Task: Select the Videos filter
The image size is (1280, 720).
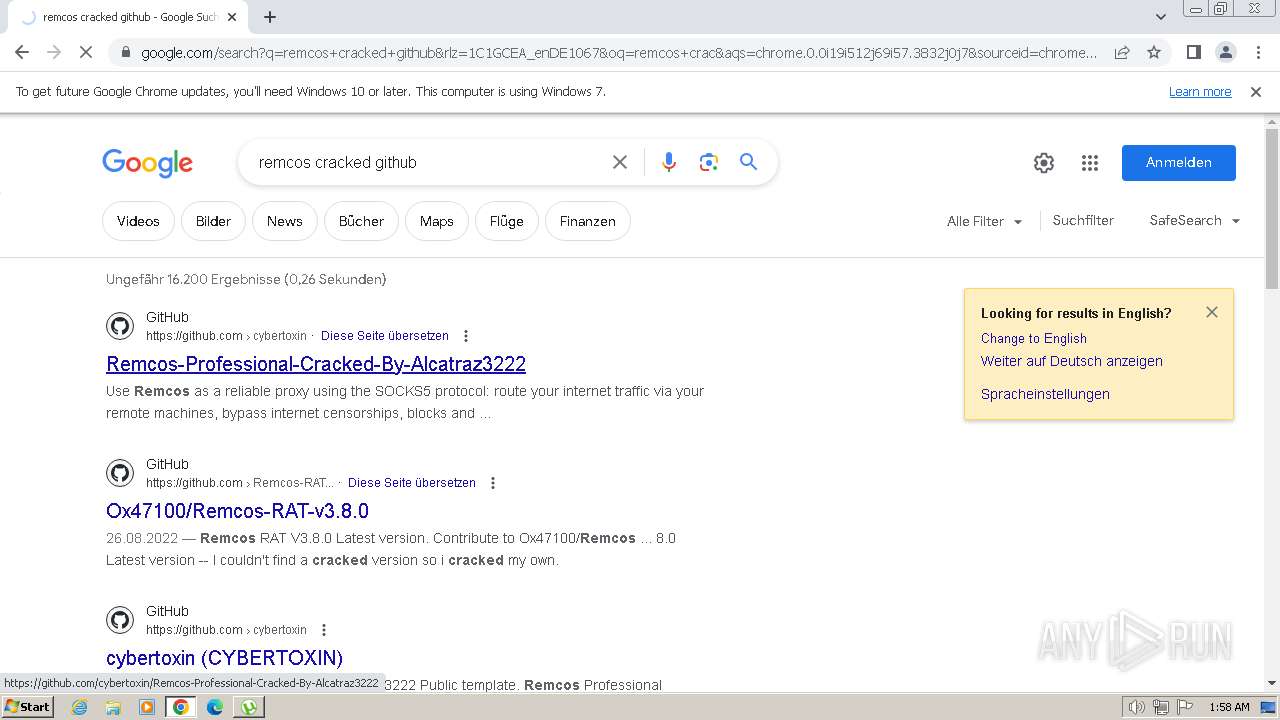Action: [x=138, y=221]
